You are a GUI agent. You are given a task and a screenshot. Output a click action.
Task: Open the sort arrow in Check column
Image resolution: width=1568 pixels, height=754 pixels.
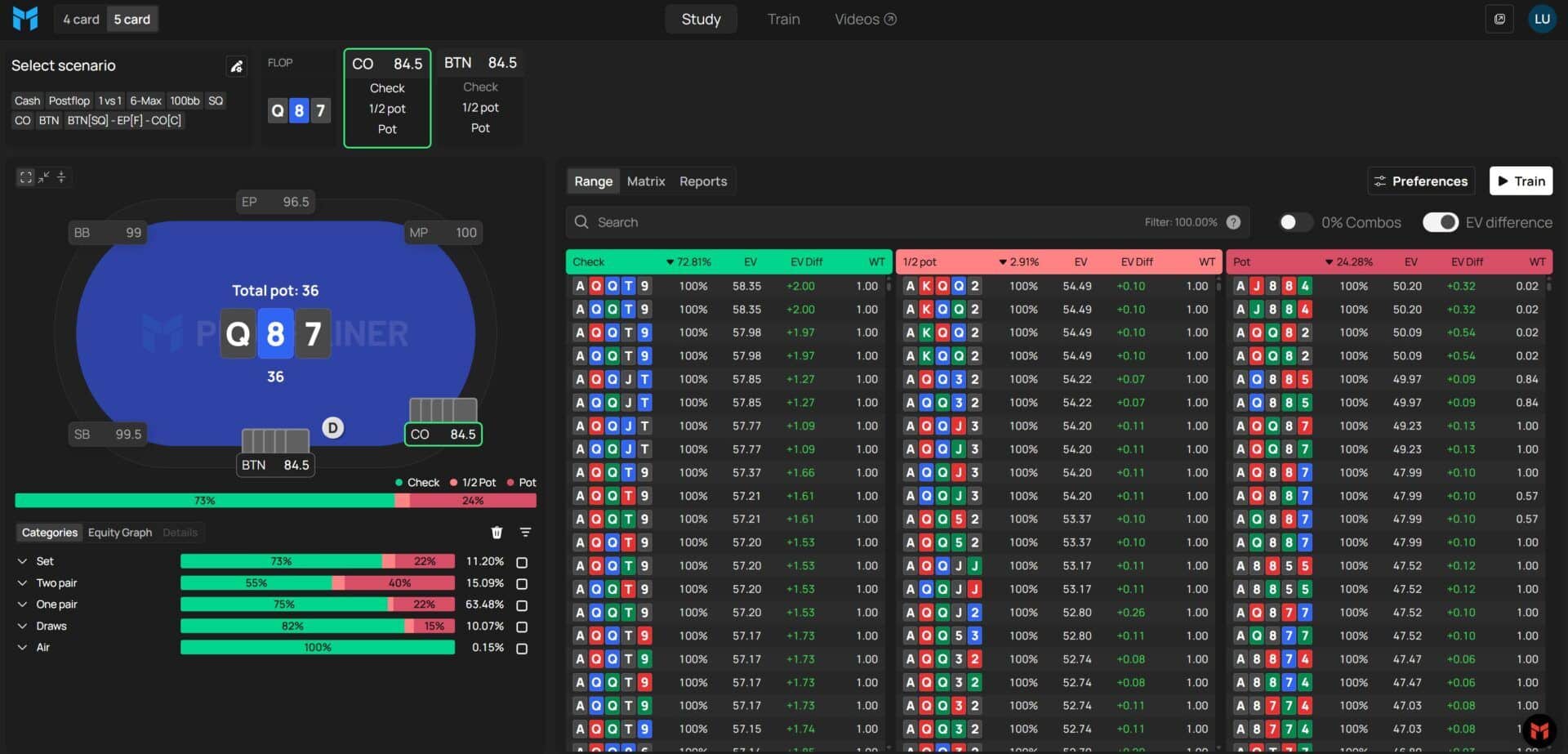click(670, 262)
